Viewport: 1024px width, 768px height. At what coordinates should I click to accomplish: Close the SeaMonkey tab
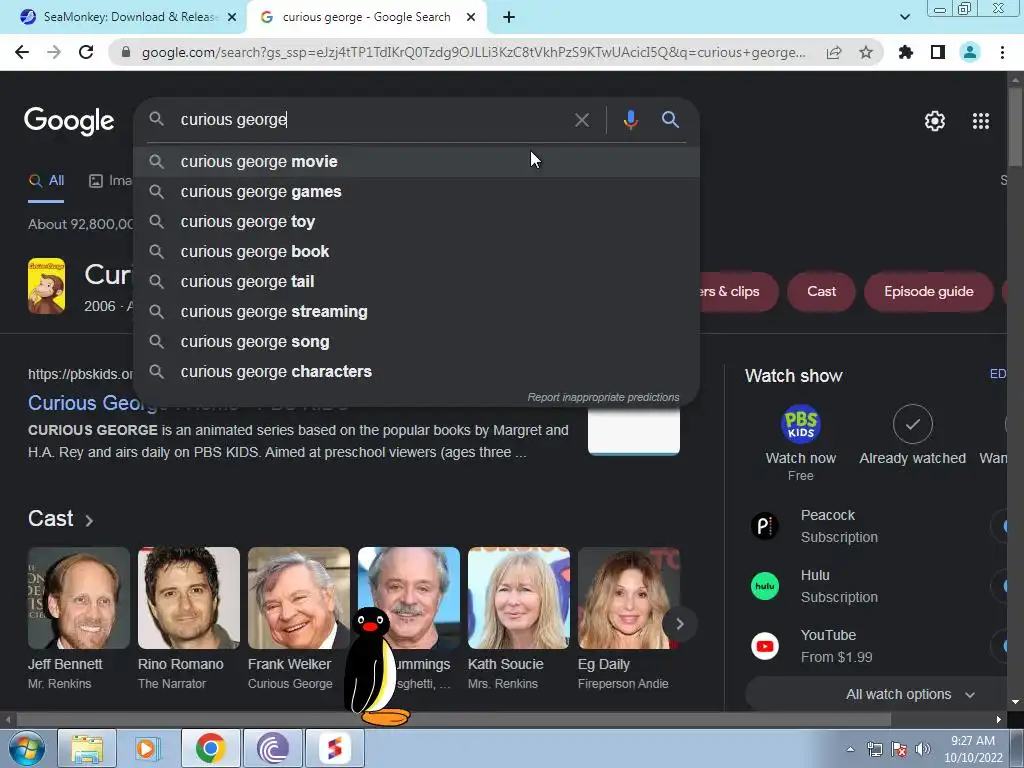pyautogui.click(x=231, y=18)
